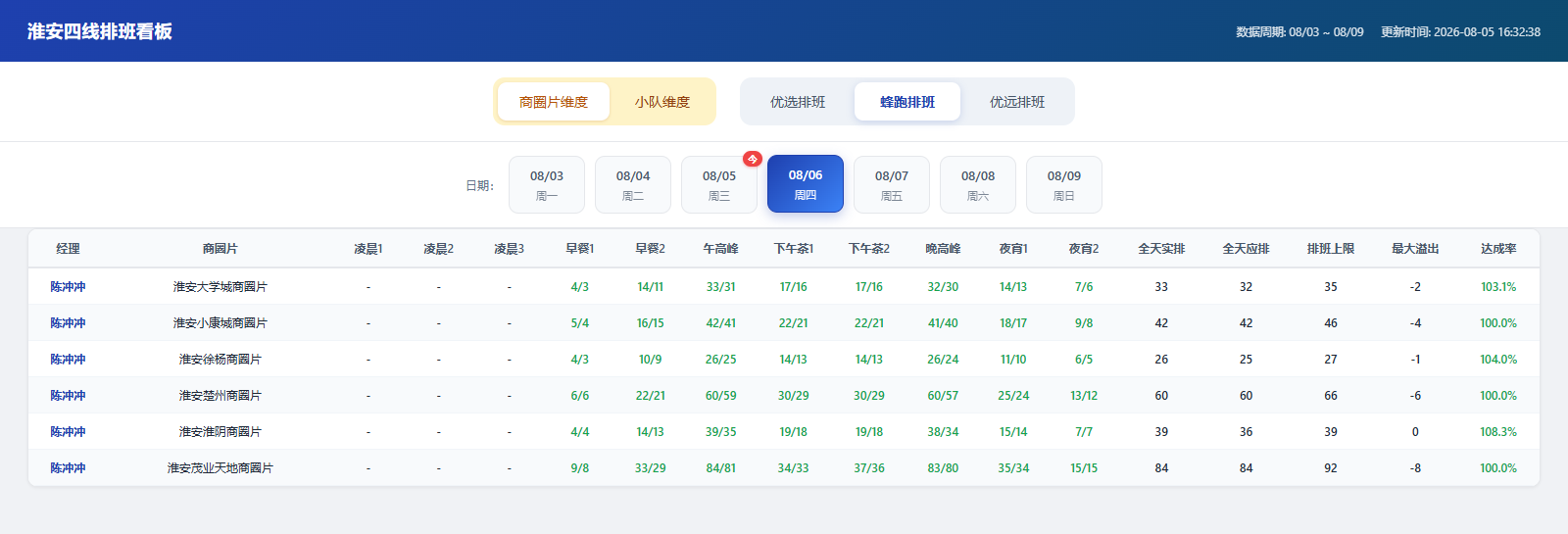Click the 淮安楚州商圈片 row name

pyautogui.click(x=220, y=396)
